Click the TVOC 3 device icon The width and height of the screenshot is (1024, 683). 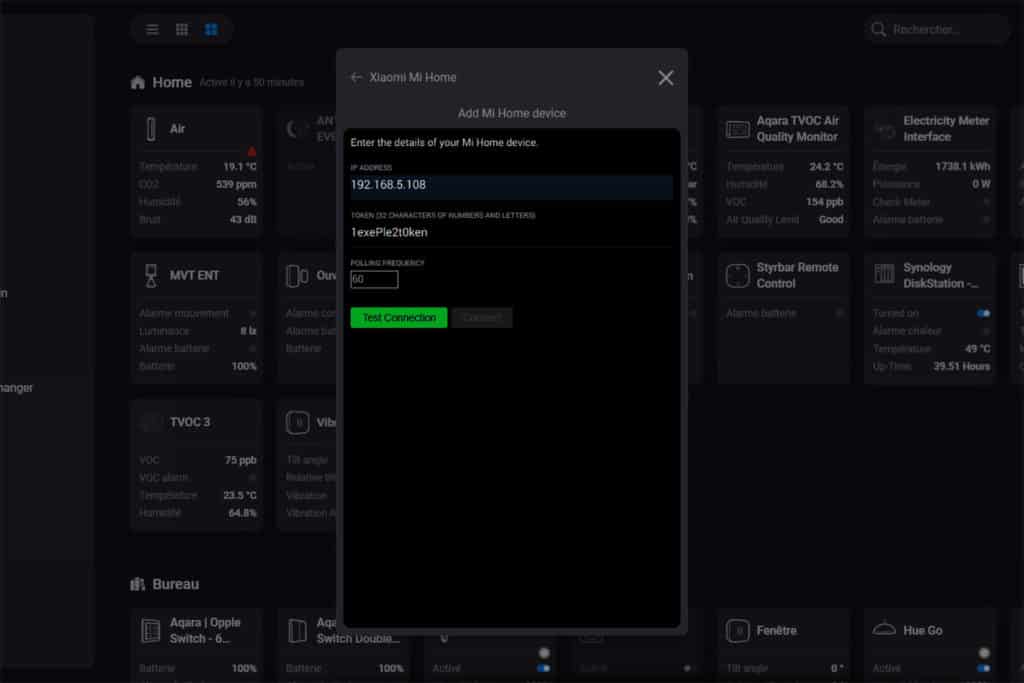[x=151, y=422]
